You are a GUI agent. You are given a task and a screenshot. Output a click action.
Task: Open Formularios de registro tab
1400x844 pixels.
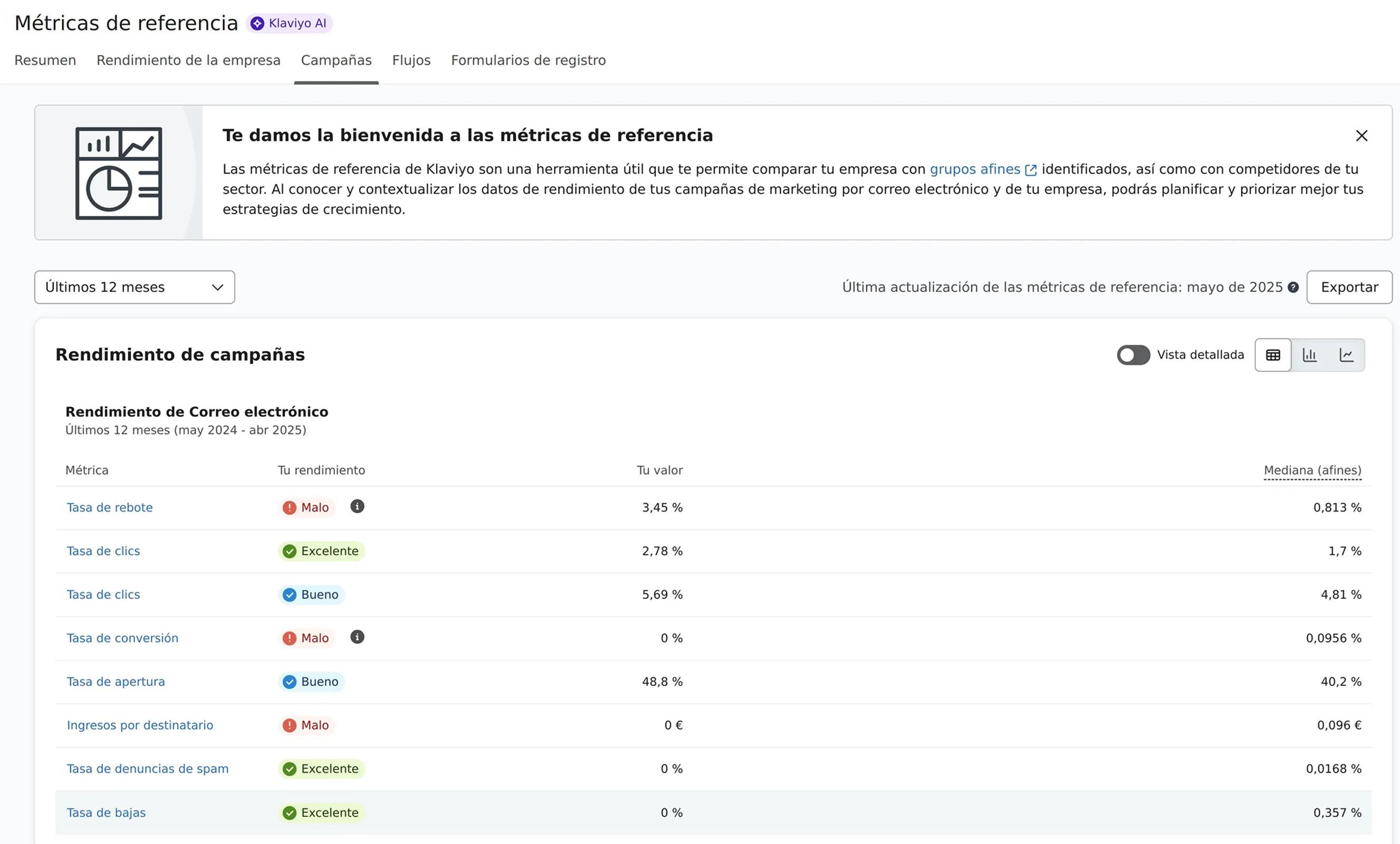pos(528,60)
